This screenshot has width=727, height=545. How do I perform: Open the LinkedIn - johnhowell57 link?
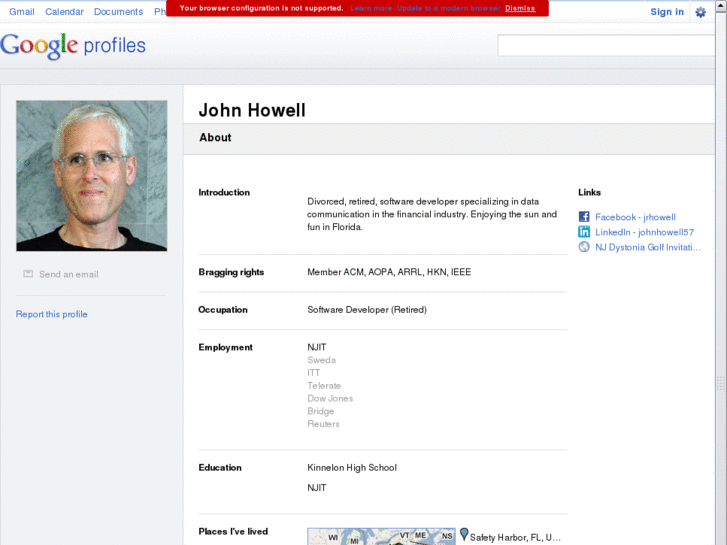coord(644,232)
